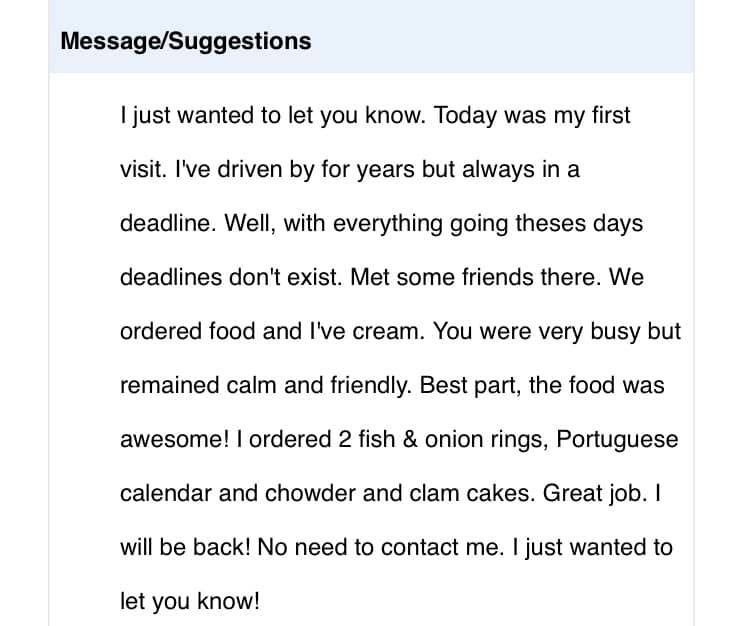750x626 pixels.
Task: Click the 'Great job.' sentence
Action: pyautogui.click(x=595, y=494)
